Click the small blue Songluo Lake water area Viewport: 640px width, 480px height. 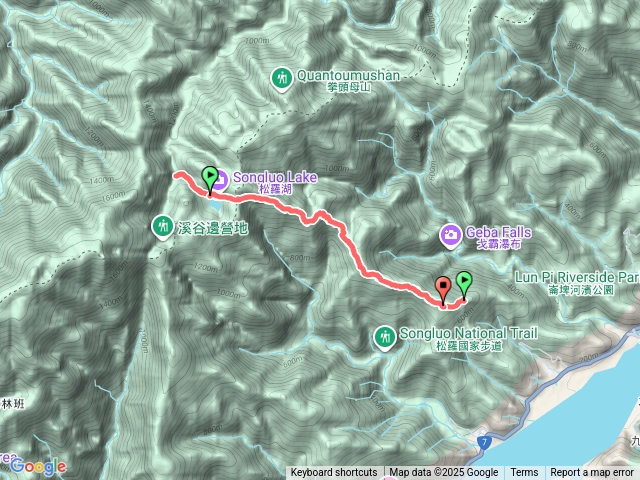[x=214, y=204]
